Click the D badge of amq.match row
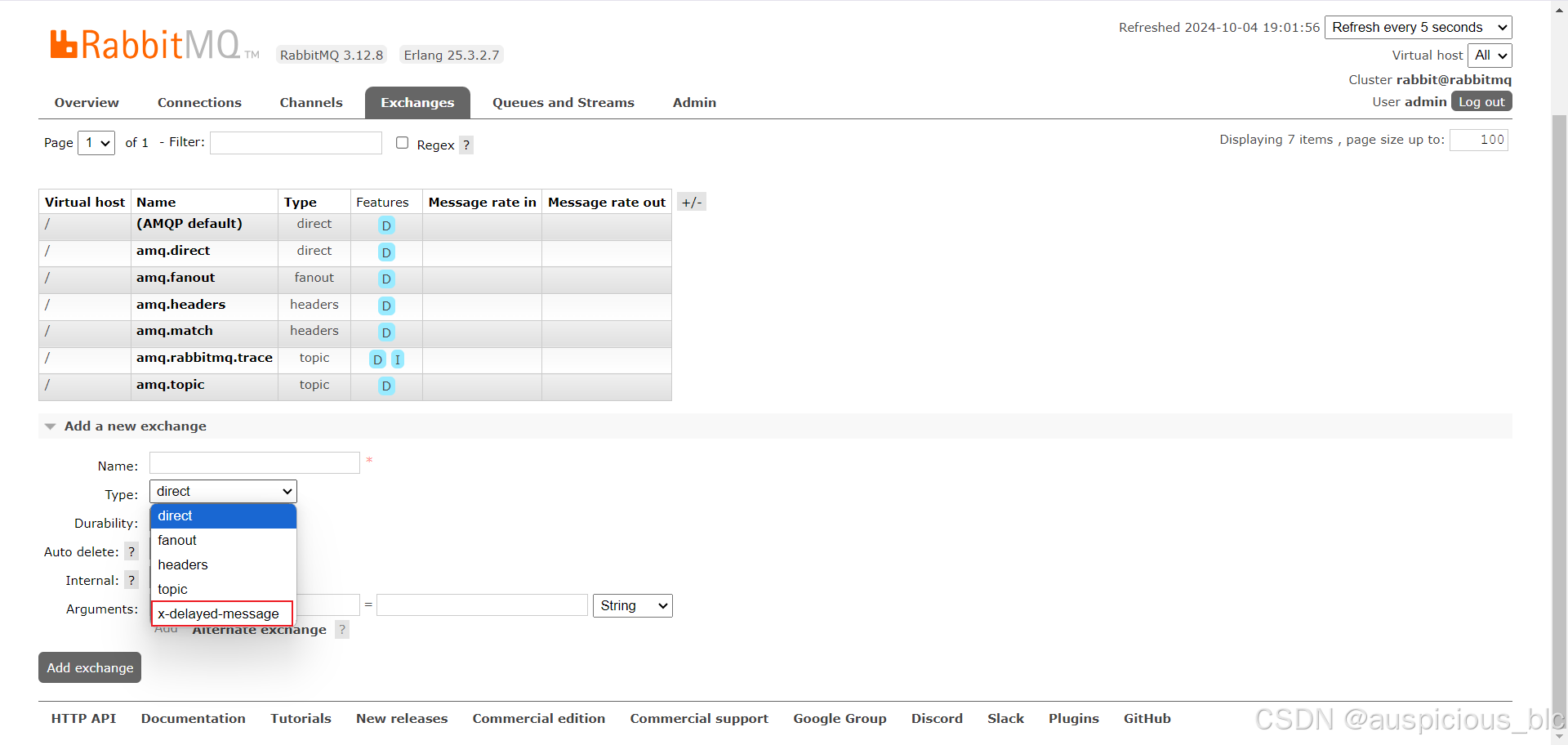Image resolution: width=1568 pixels, height=745 pixels. click(x=386, y=332)
